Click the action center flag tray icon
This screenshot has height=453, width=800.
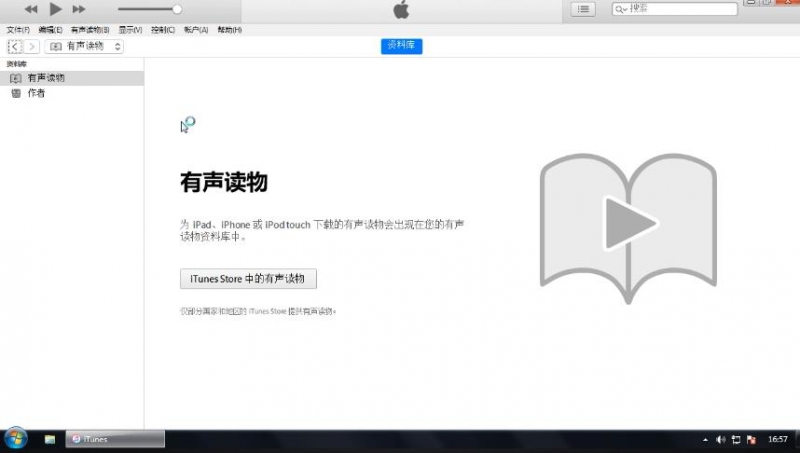pyautogui.click(x=751, y=439)
